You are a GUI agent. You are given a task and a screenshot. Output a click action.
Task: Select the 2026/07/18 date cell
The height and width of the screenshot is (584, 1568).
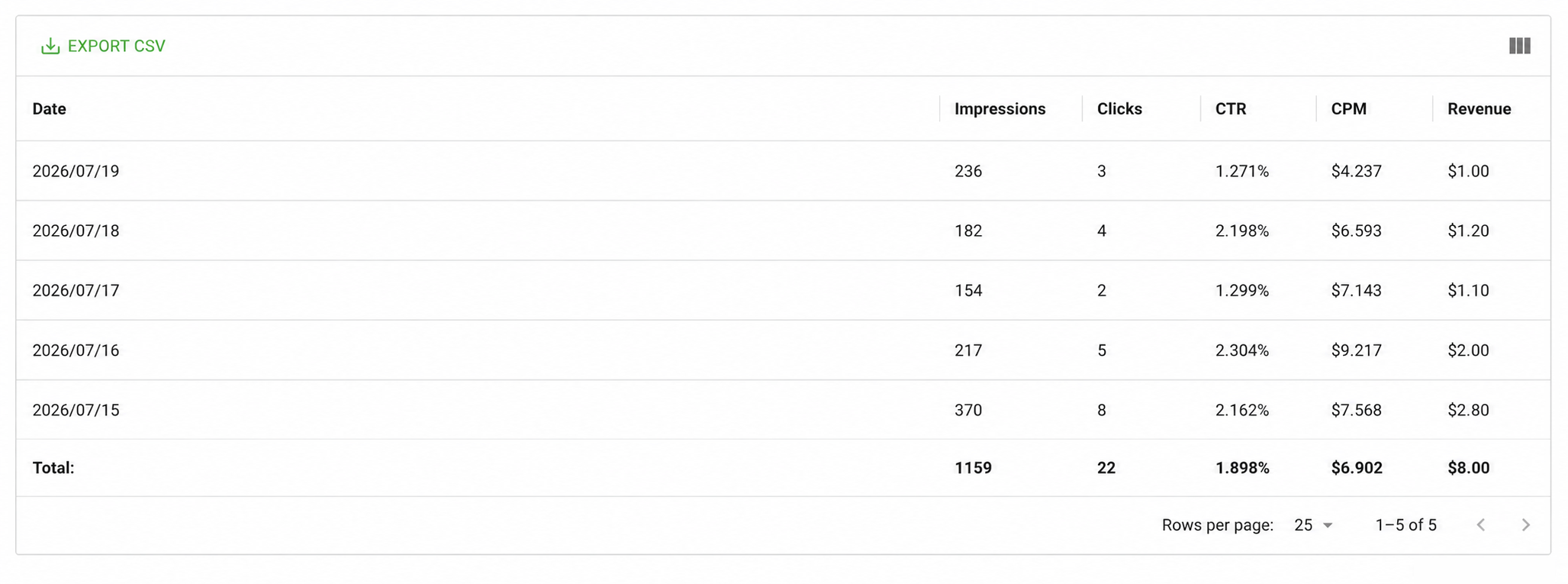pos(76,231)
